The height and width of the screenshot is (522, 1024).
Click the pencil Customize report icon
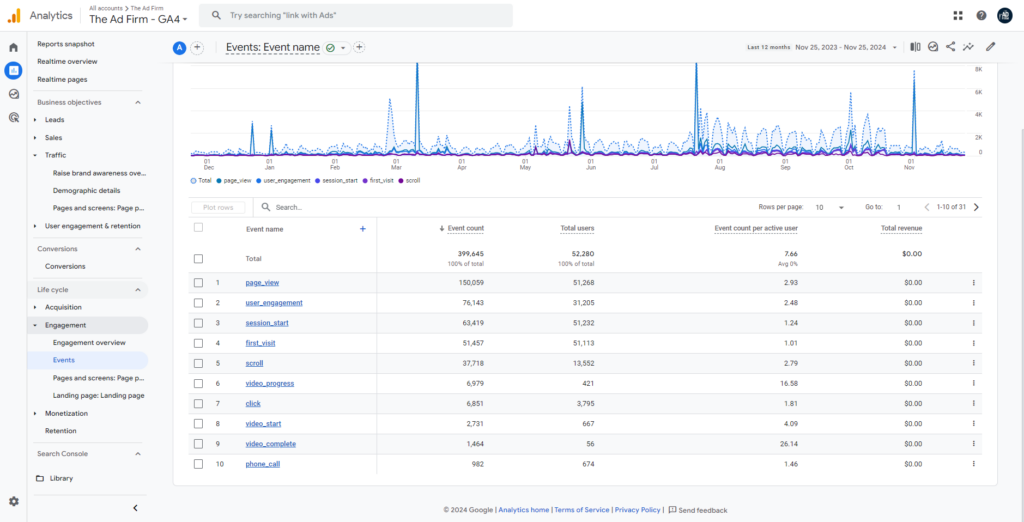[x=990, y=46]
